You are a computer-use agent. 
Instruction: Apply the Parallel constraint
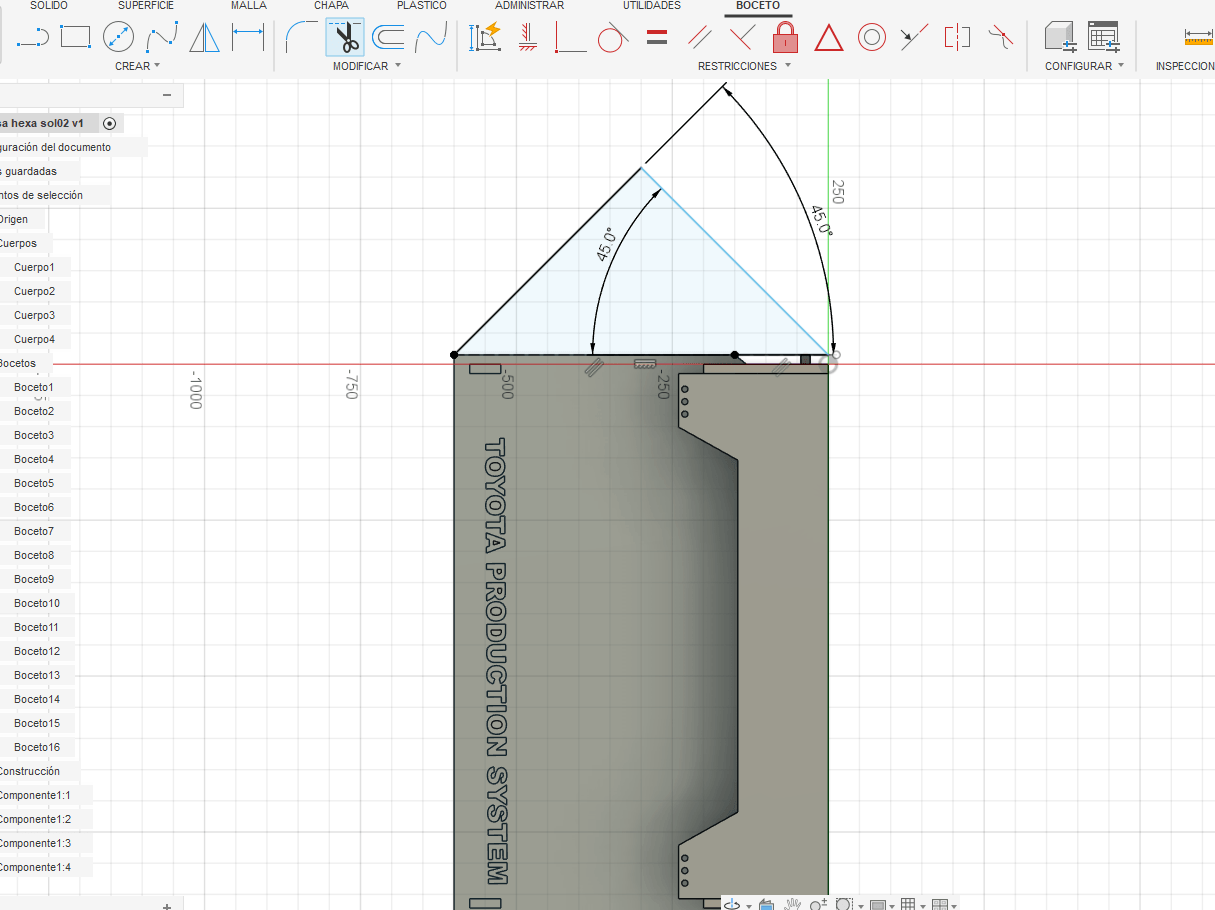[x=700, y=39]
